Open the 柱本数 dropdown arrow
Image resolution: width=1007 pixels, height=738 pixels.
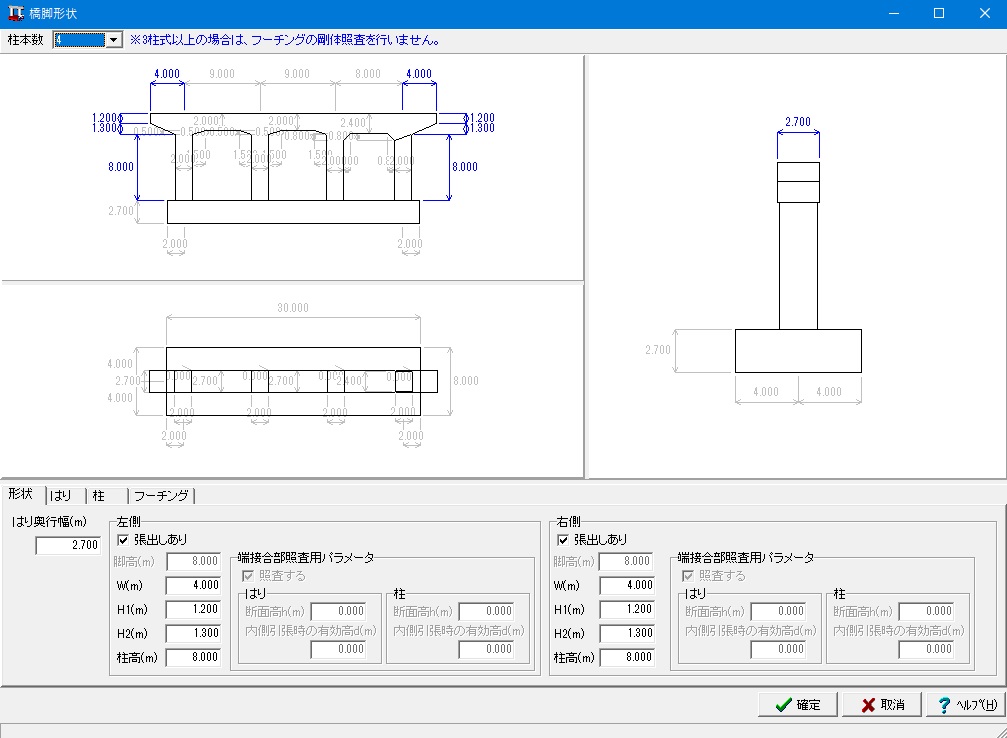[113, 40]
